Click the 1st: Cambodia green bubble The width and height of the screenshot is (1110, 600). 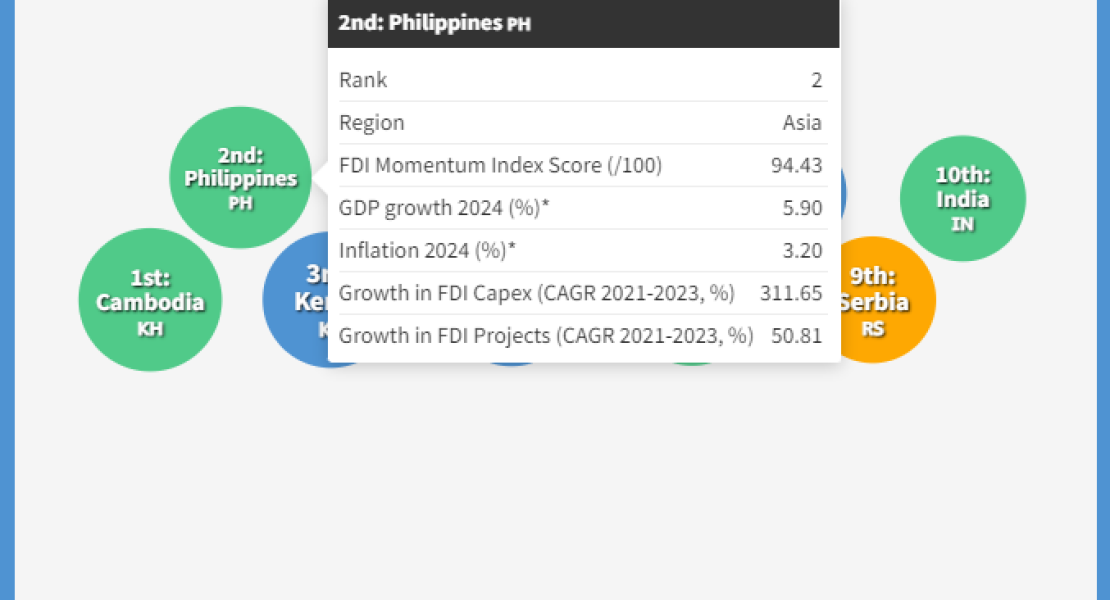(150, 300)
